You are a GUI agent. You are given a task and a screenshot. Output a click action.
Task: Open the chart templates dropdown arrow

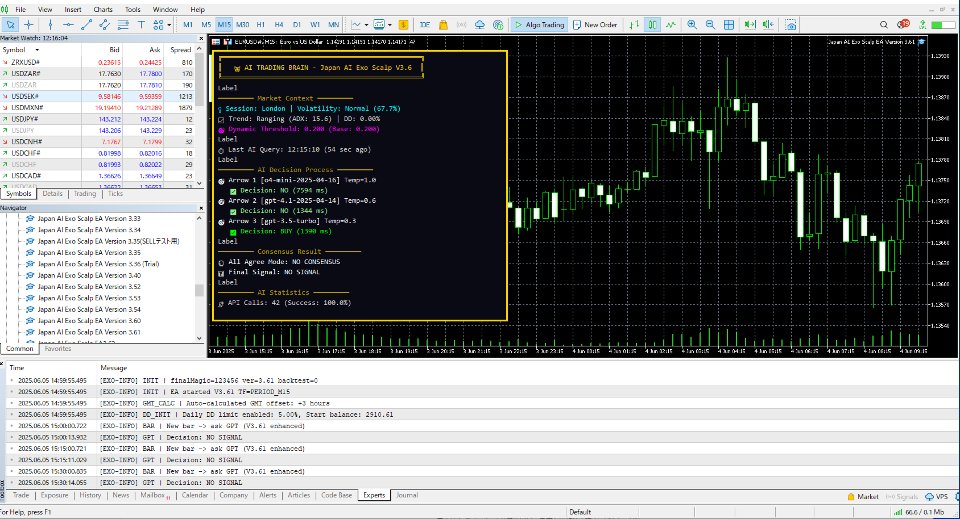coord(389,24)
